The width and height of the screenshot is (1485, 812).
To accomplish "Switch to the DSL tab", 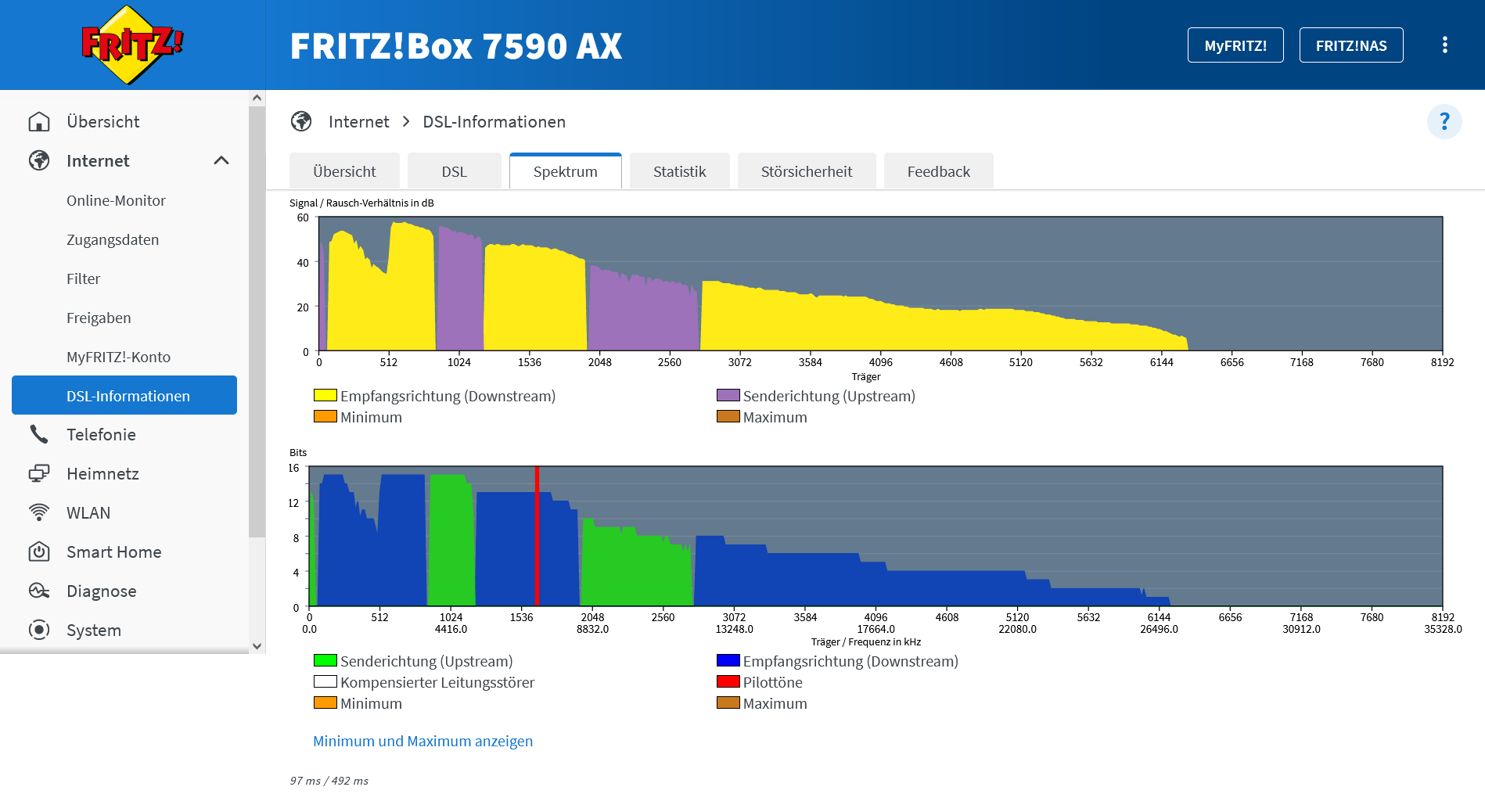I will pos(454,171).
